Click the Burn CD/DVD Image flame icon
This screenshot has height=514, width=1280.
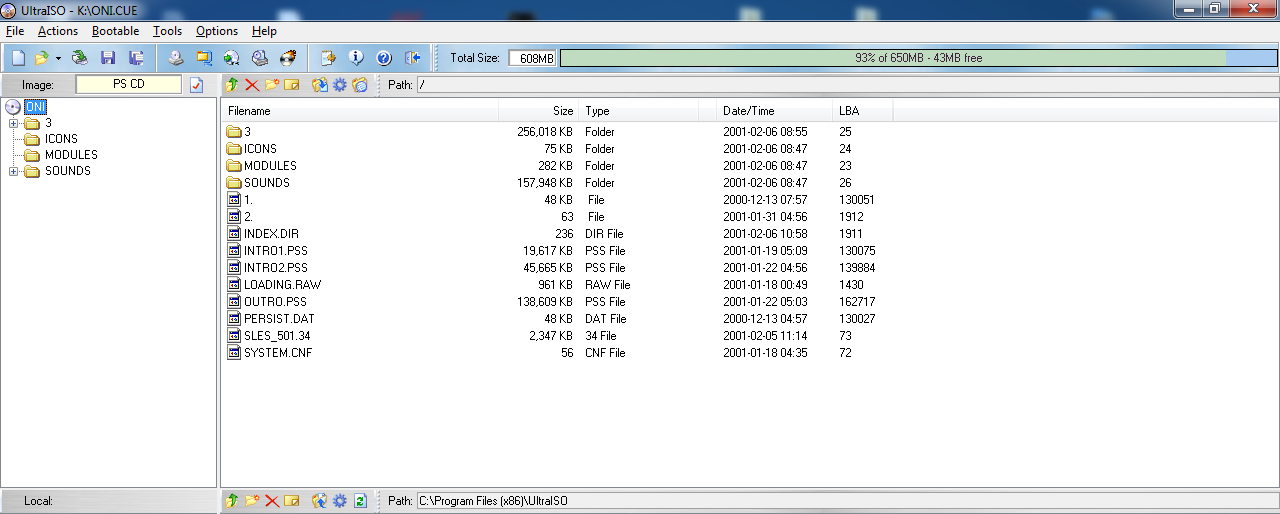[288, 58]
